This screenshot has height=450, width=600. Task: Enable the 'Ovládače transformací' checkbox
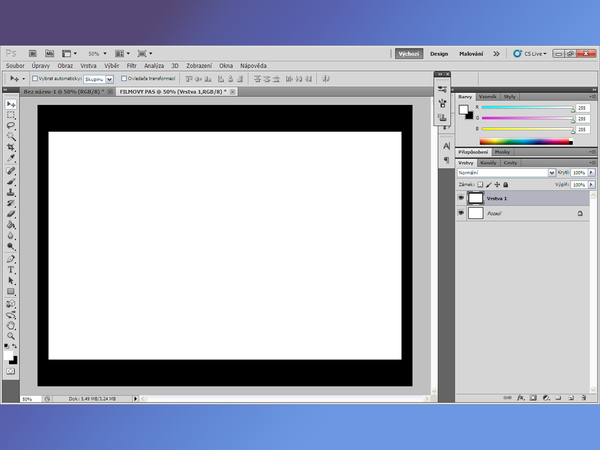click(x=124, y=78)
